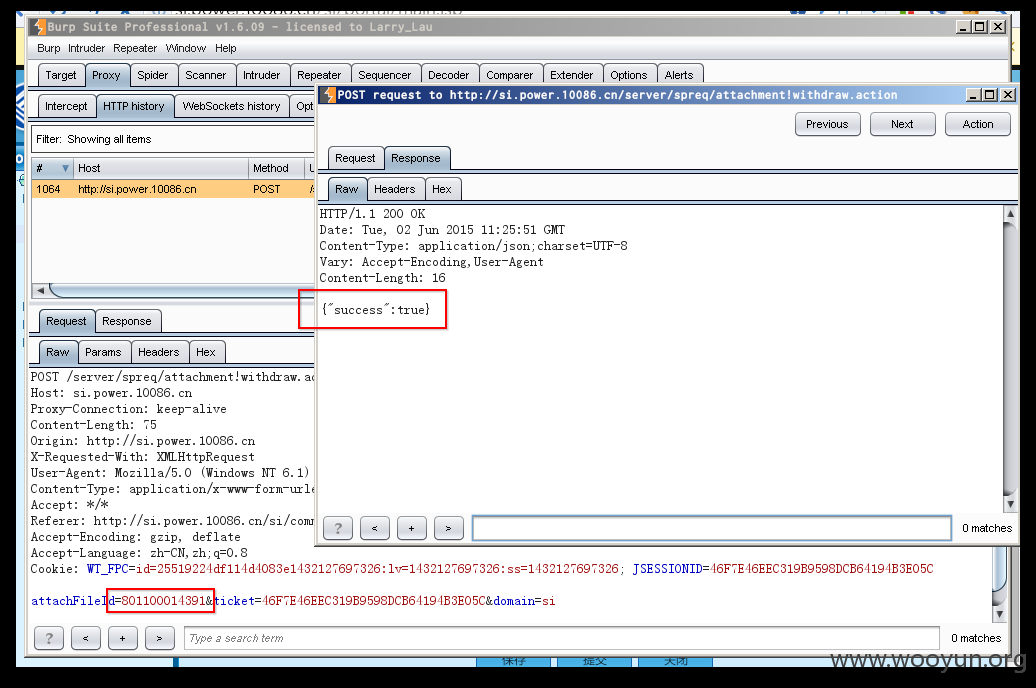Click the HTTP/1.1 200 OK status line

click(373, 214)
